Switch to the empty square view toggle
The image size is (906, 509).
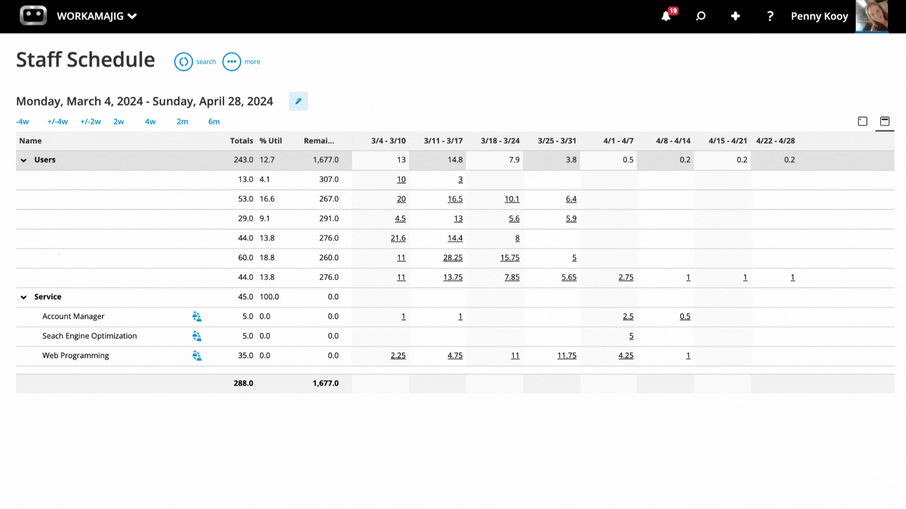(862, 121)
